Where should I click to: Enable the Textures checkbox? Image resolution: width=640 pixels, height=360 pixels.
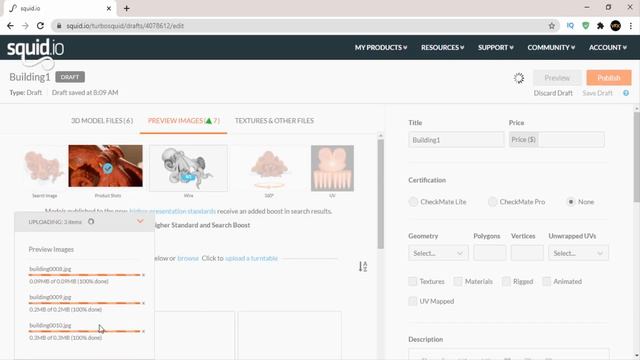coord(413,281)
